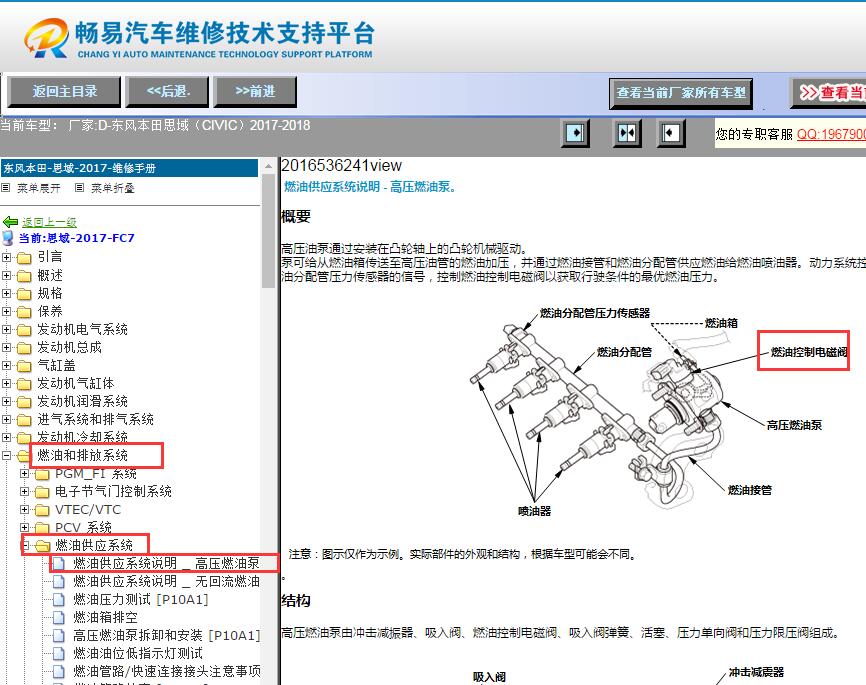This screenshot has height=685, width=866.
Task: Expand the 规格 folder
Action: tap(7, 293)
